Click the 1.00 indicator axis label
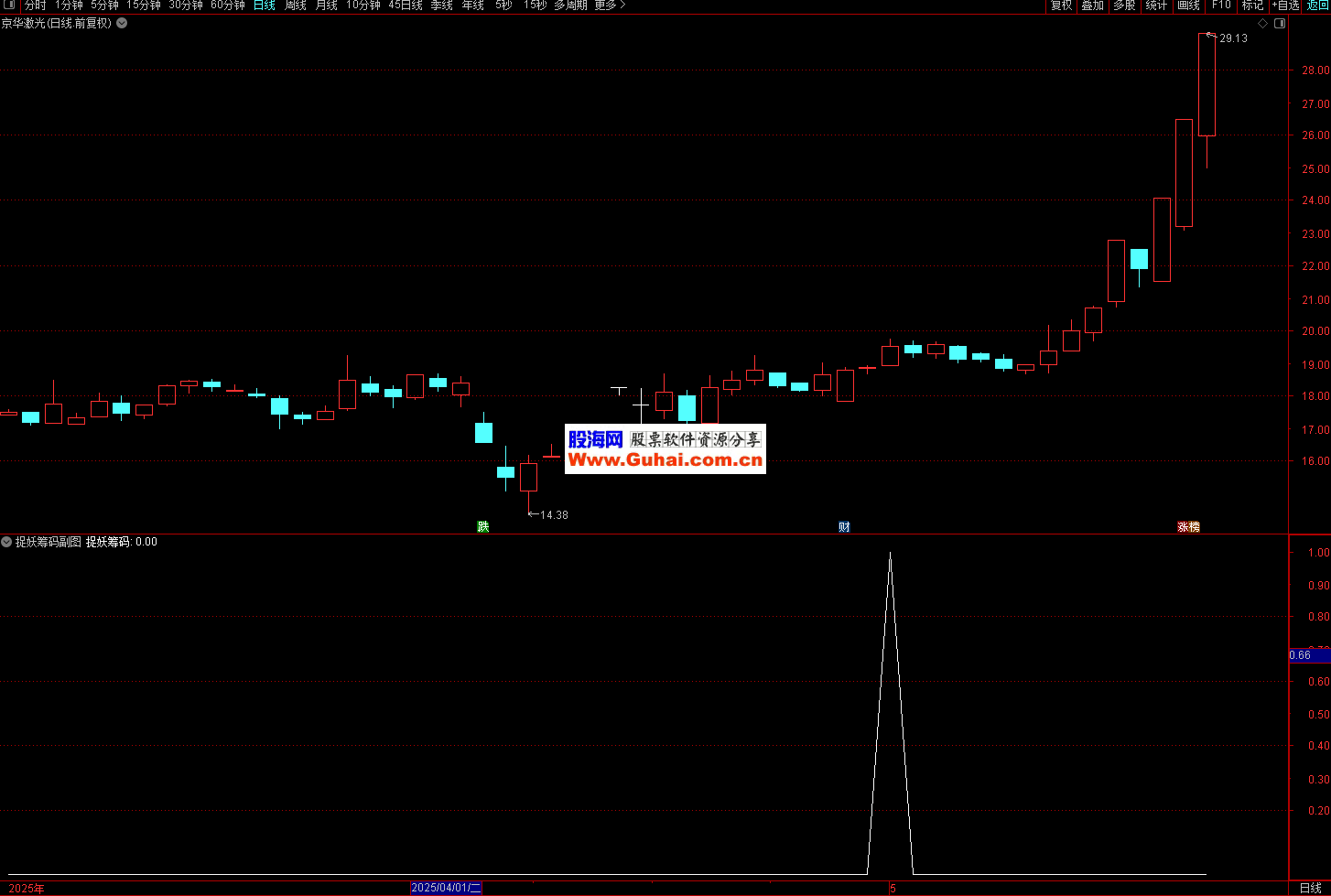The image size is (1331, 896). pyautogui.click(x=1319, y=553)
